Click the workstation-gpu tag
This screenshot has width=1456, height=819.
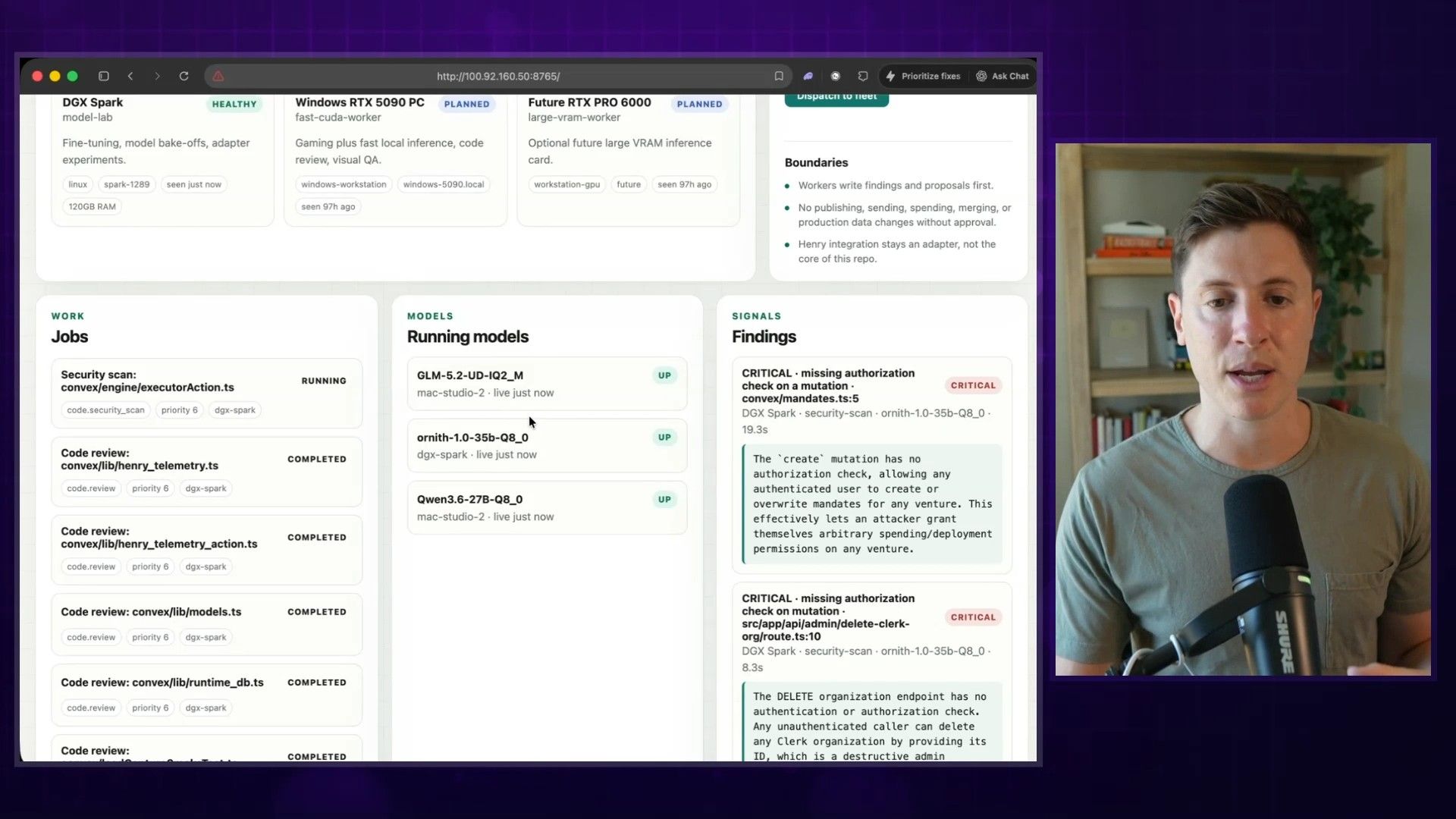[566, 184]
